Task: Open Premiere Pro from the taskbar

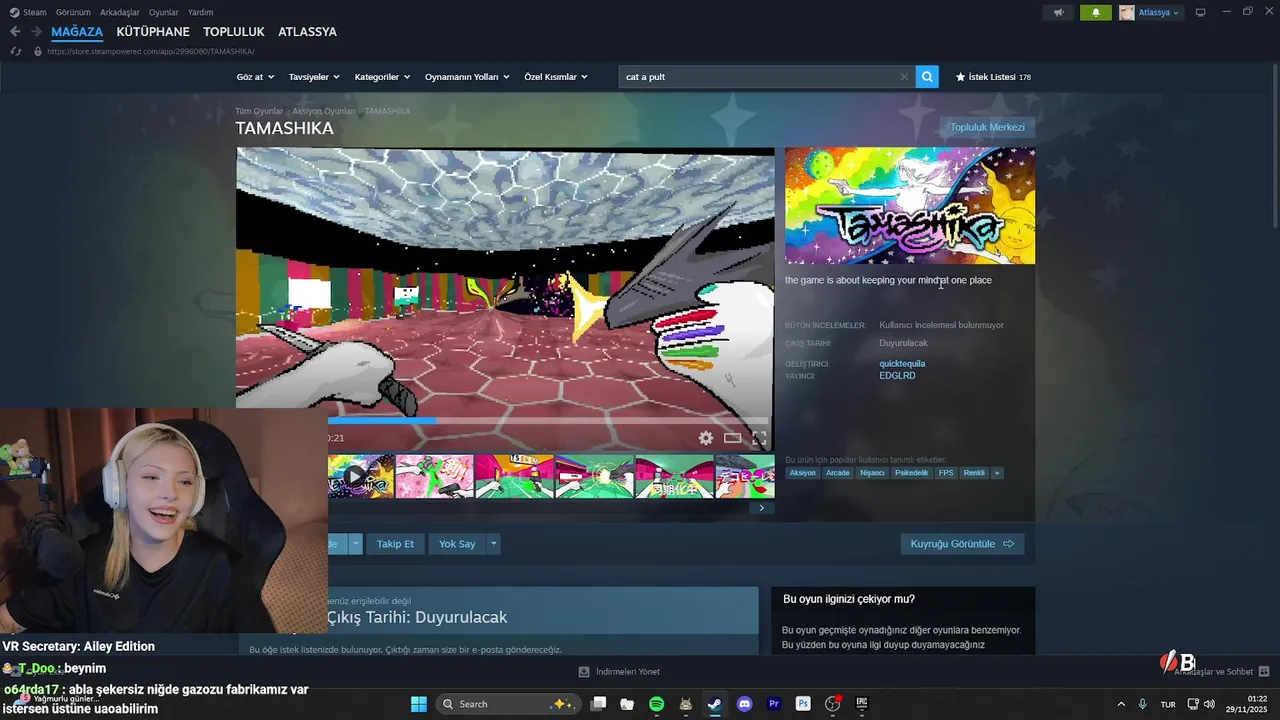Action: point(773,704)
